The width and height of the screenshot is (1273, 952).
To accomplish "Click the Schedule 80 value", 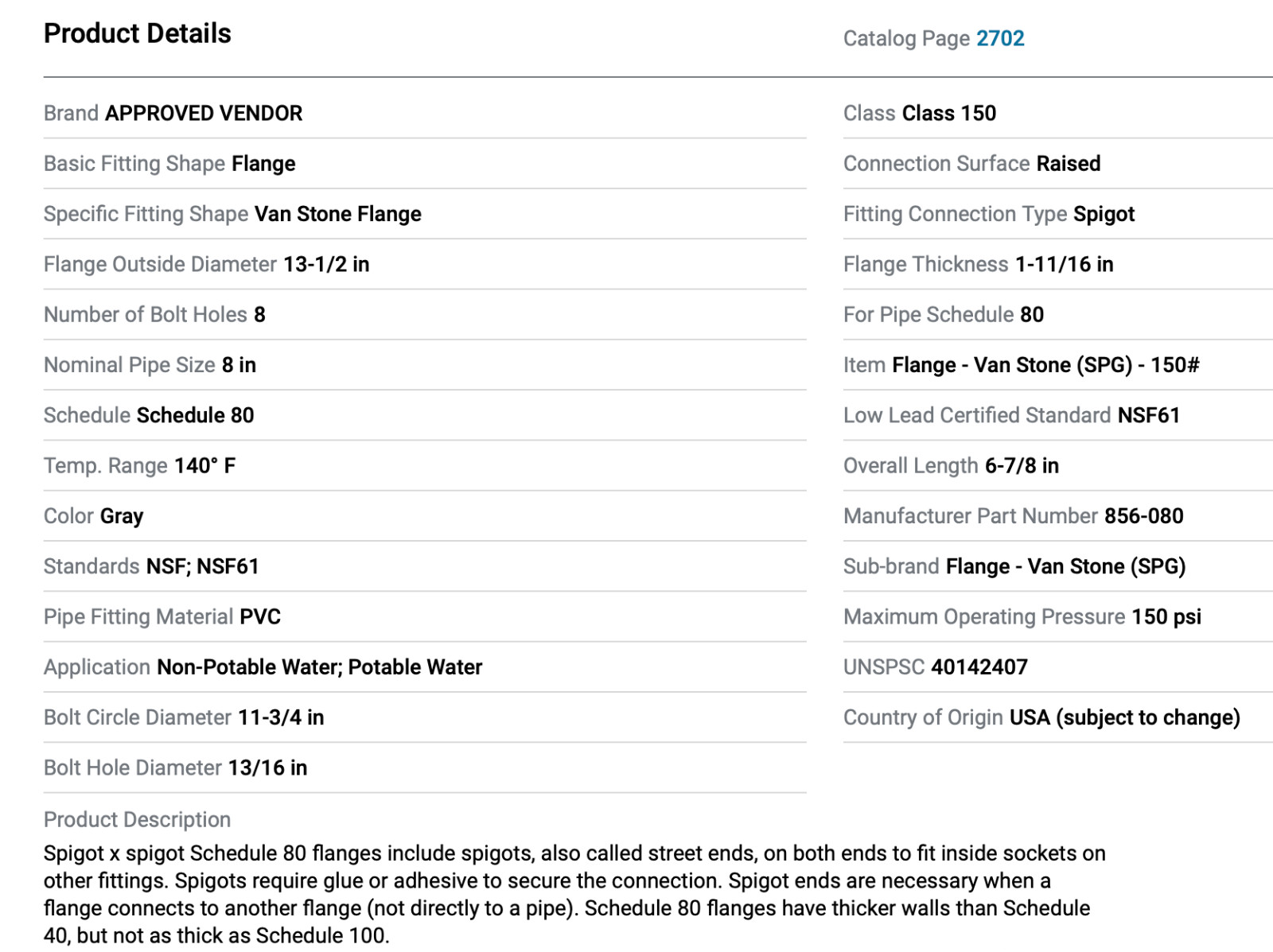I will click(x=195, y=415).
